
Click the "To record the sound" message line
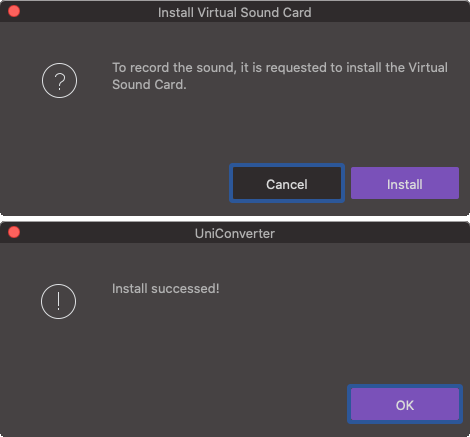coord(280,68)
